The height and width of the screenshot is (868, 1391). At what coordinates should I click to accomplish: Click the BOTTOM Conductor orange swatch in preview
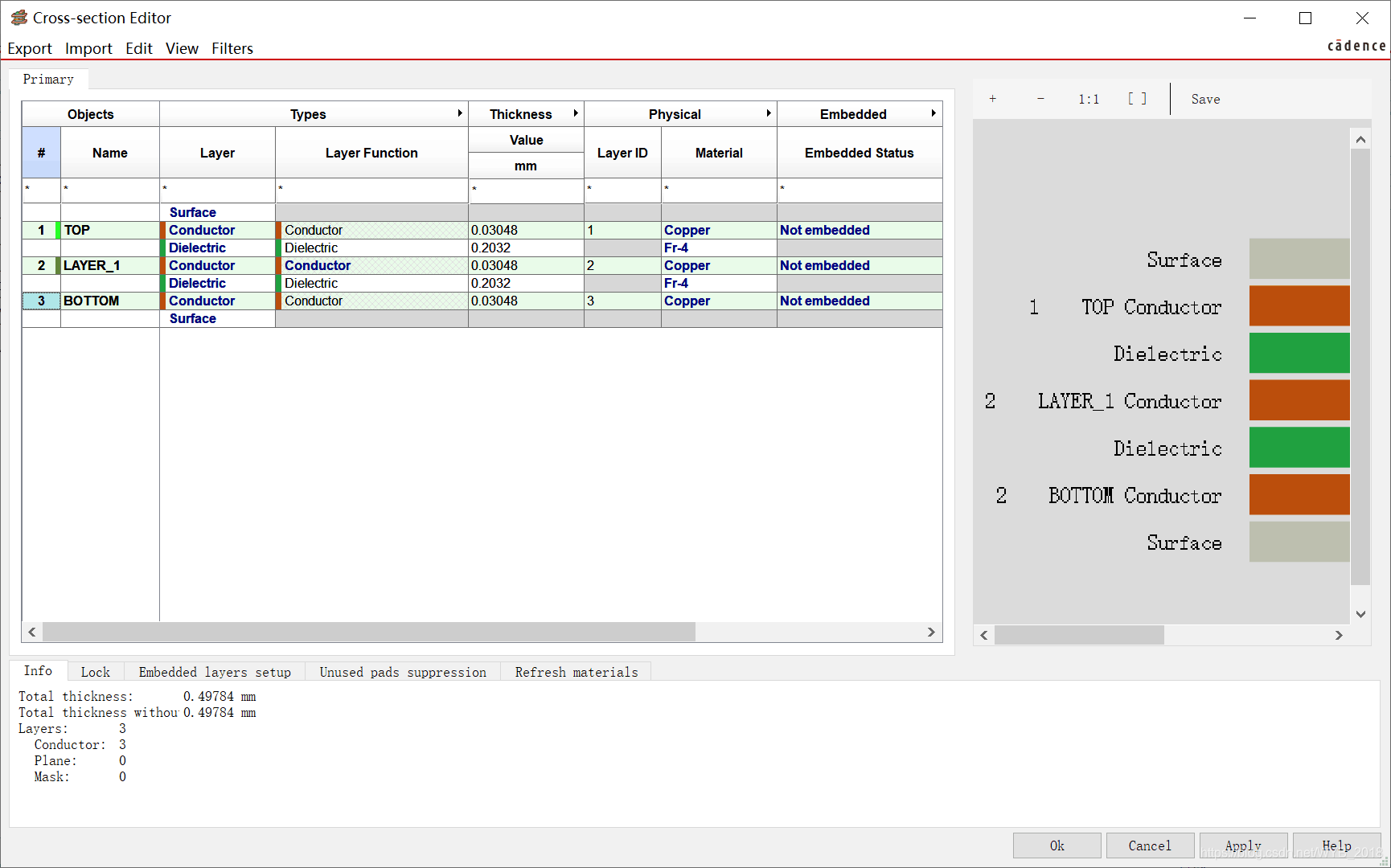point(1299,494)
